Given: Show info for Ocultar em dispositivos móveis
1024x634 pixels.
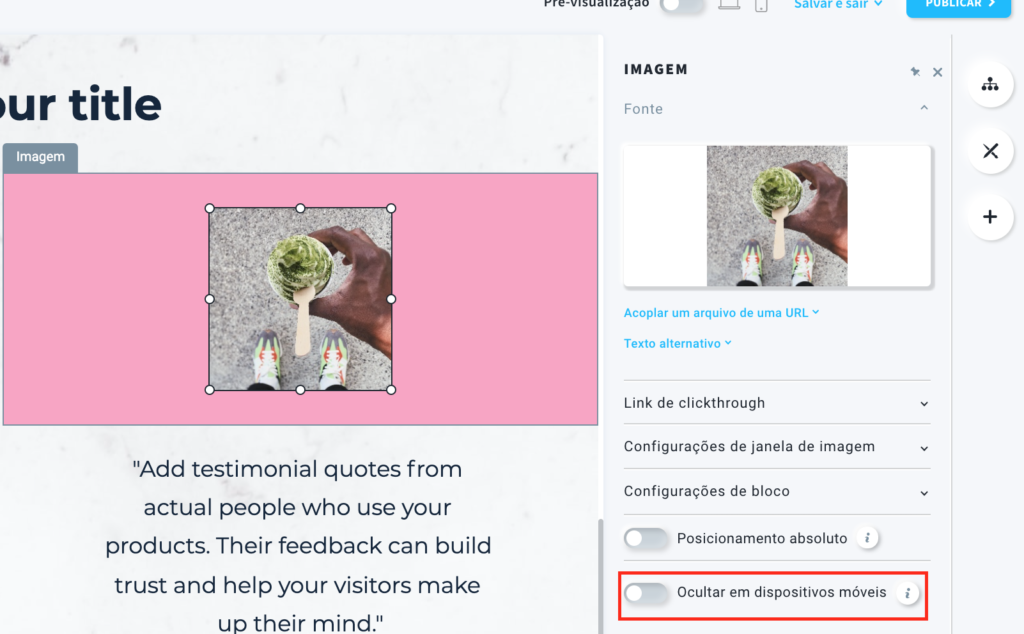Looking at the screenshot, I should point(907,593).
